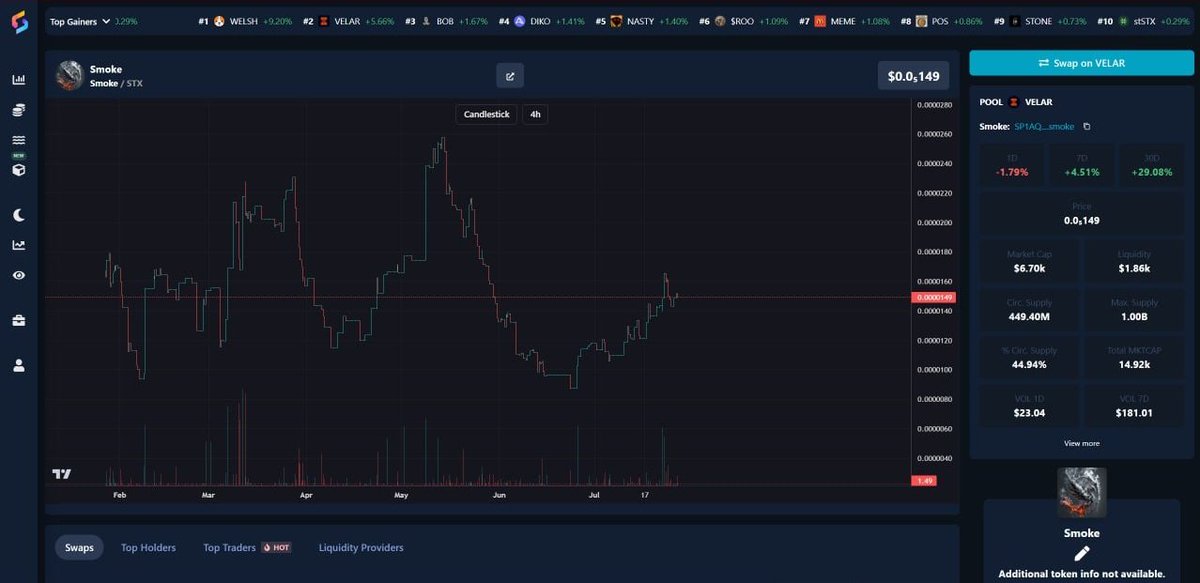Screen dimensions: 1200x583
Task: Click the Smoke token avatar in chart header
Action: coord(69,76)
